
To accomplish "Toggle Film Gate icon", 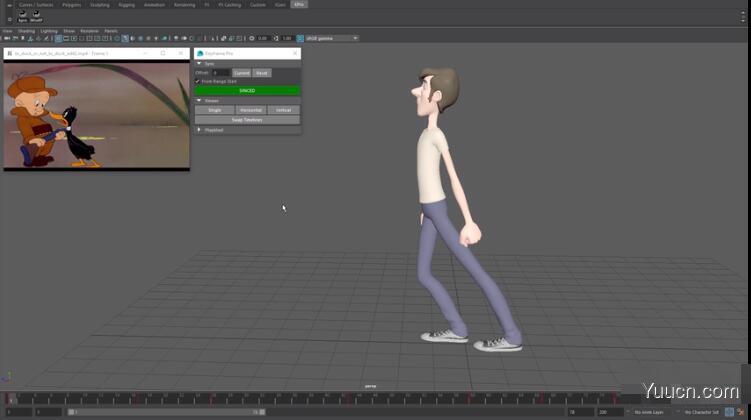I will coord(66,38).
